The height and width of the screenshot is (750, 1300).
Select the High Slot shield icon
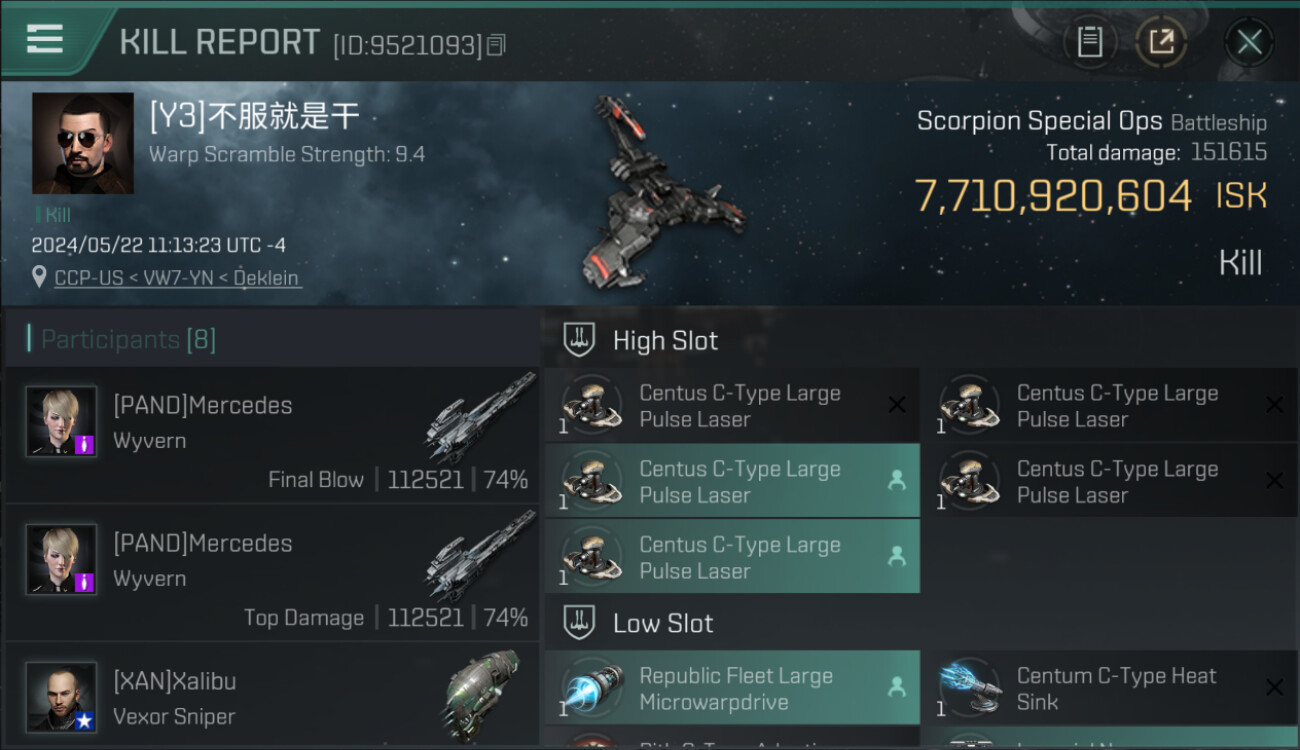tap(579, 340)
